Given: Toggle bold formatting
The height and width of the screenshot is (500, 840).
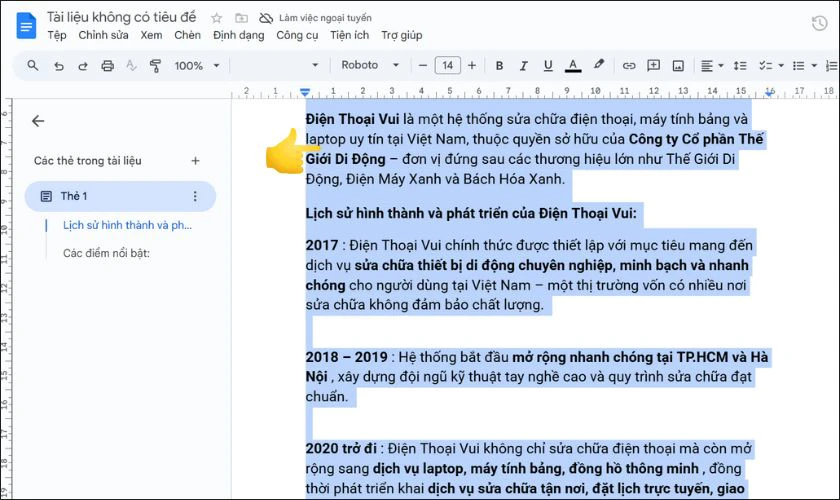Looking at the screenshot, I should [499, 65].
